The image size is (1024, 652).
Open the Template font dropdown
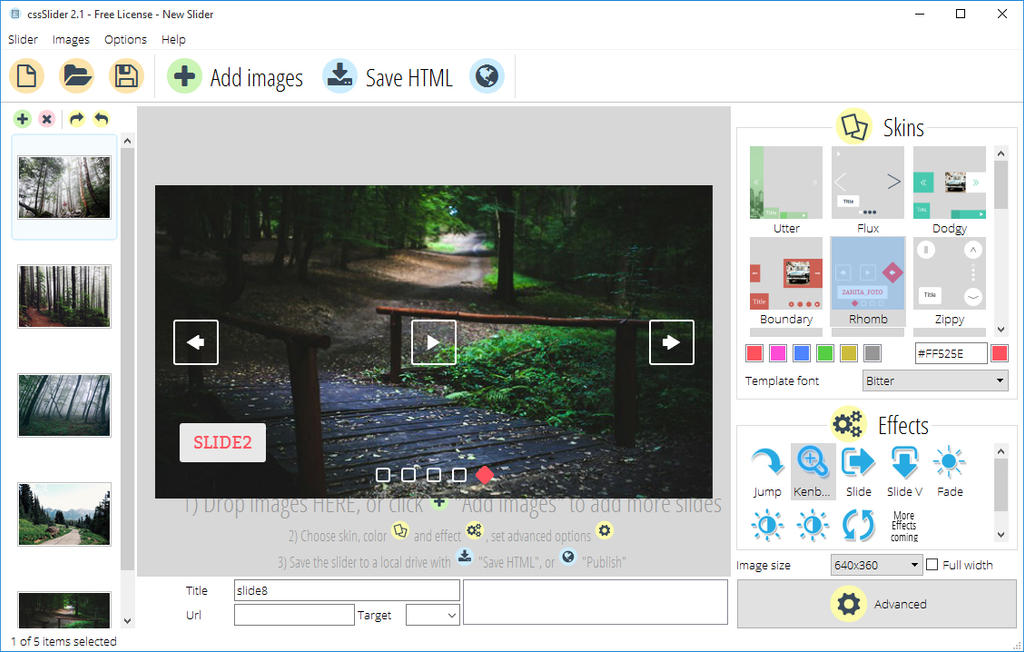pyautogui.click(x=934, y=380)
